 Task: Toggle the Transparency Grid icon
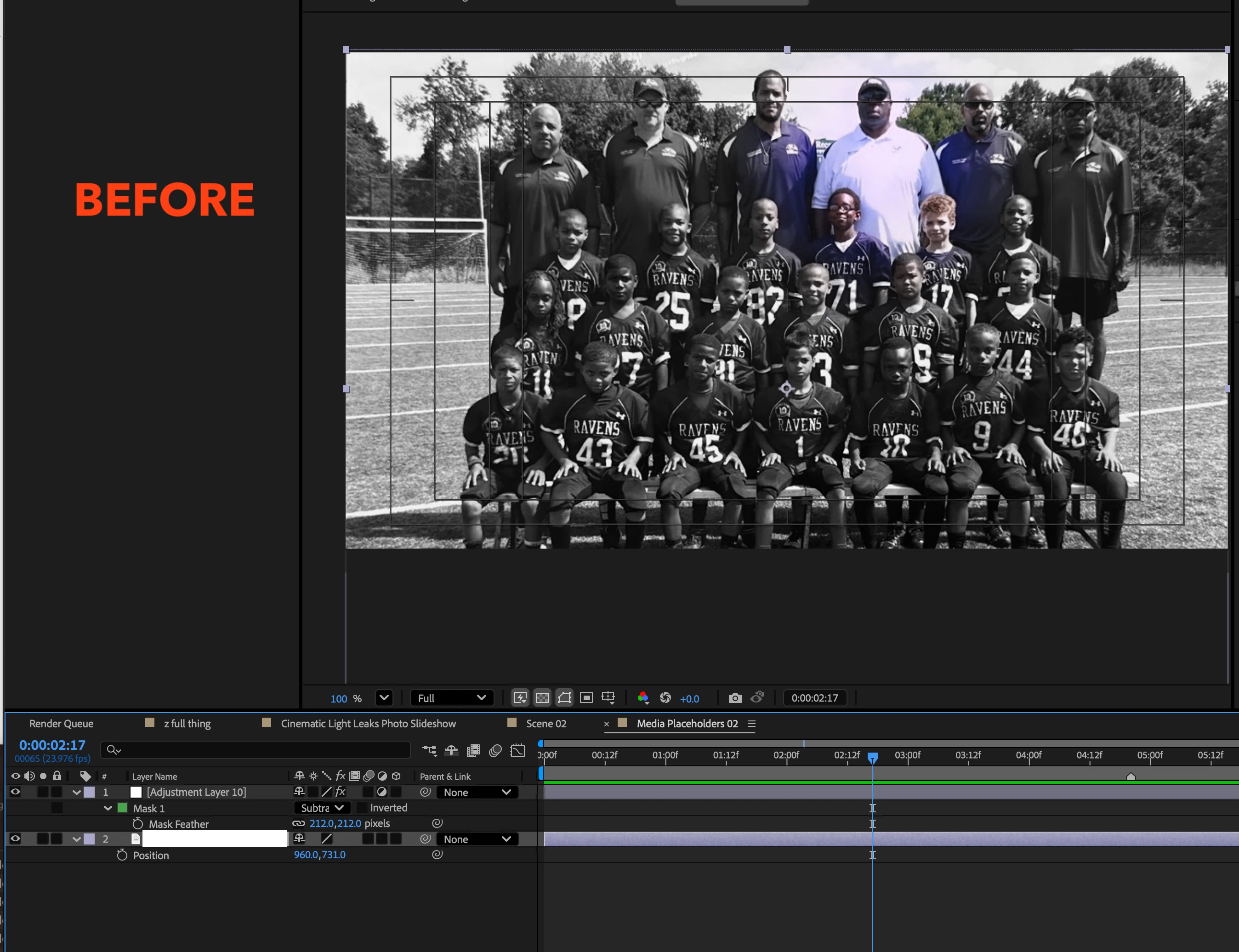[542, 697]
